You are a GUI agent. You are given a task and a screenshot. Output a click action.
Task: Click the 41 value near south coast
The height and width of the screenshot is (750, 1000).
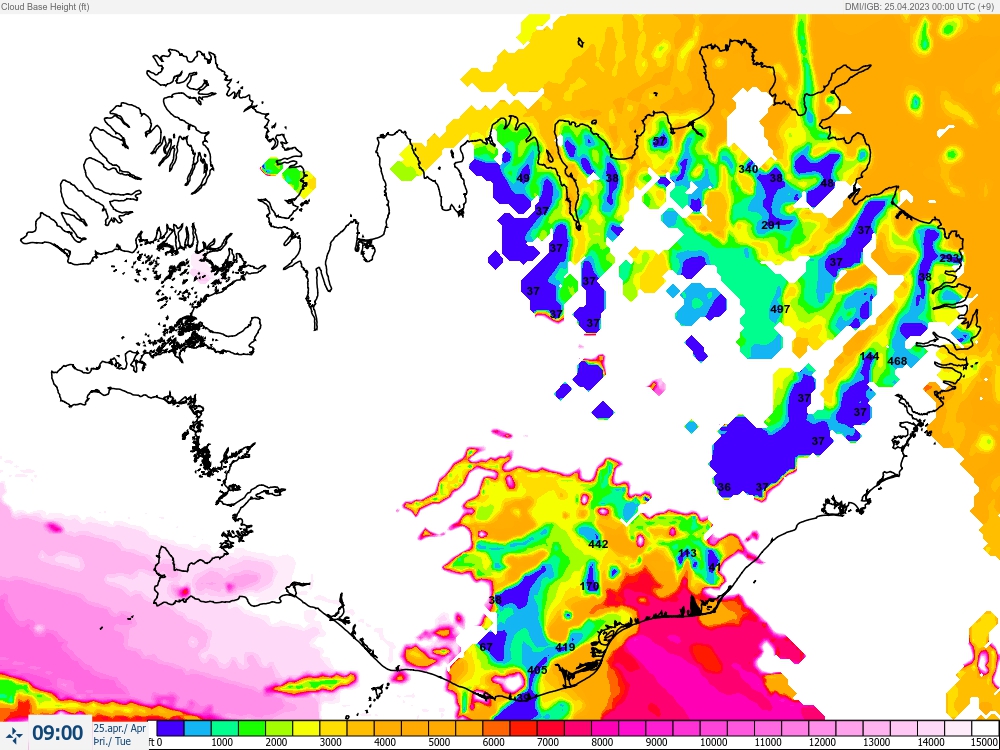[714, 567]
